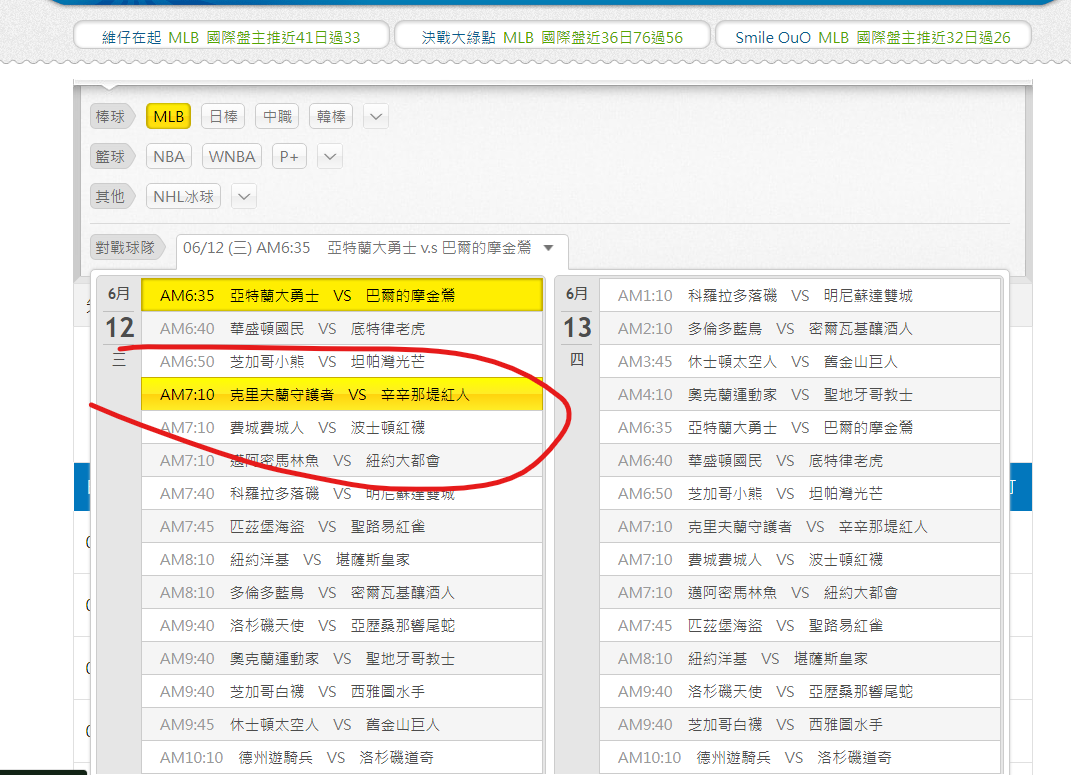This screenshot has height=775, width=1071.
Task: Expand more baseball leagues chevron after 韓棒
Action: pos(376,117)
